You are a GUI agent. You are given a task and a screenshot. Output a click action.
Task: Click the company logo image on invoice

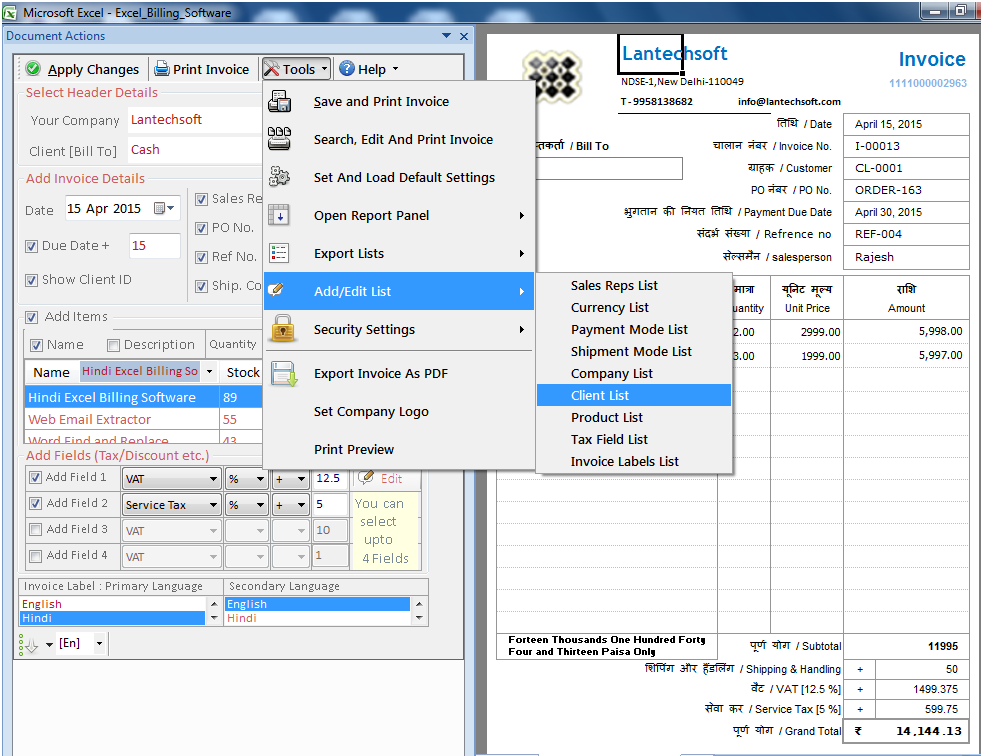click(x=552, y=76)
